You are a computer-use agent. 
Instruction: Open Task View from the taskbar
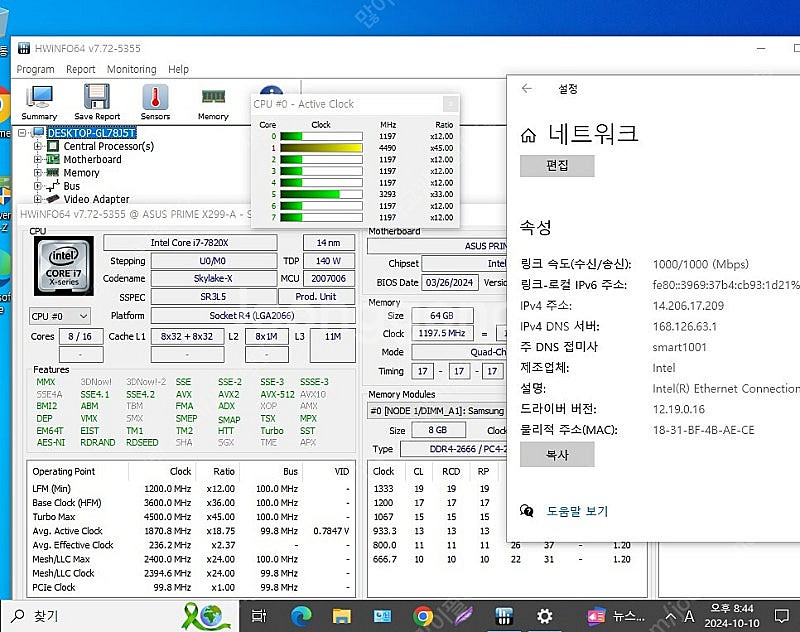pos(259,616)
